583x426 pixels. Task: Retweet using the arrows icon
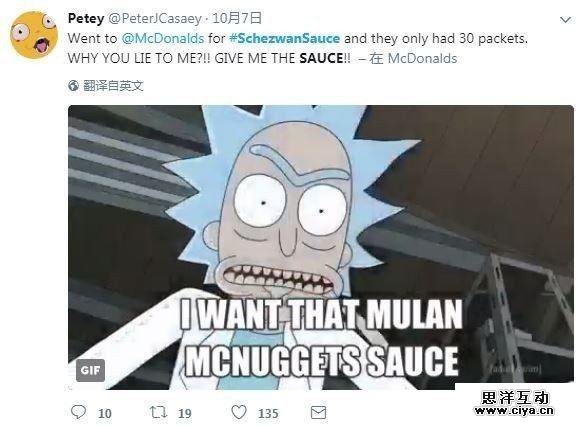tap(158, 412)
